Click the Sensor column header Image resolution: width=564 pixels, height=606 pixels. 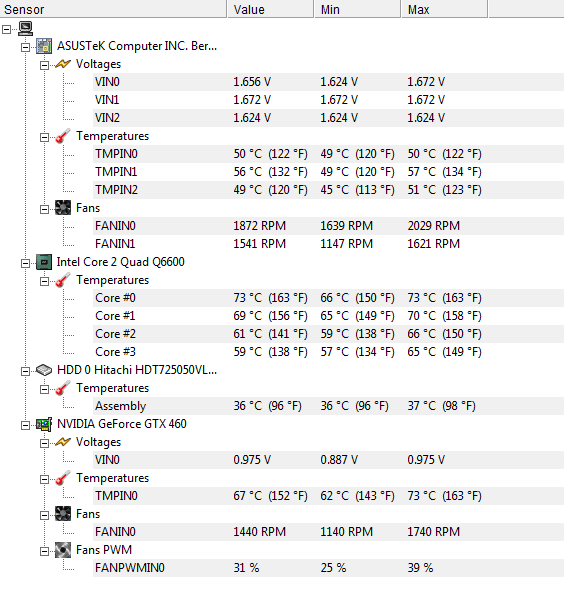pyautogui.click(x=113, y=9)
